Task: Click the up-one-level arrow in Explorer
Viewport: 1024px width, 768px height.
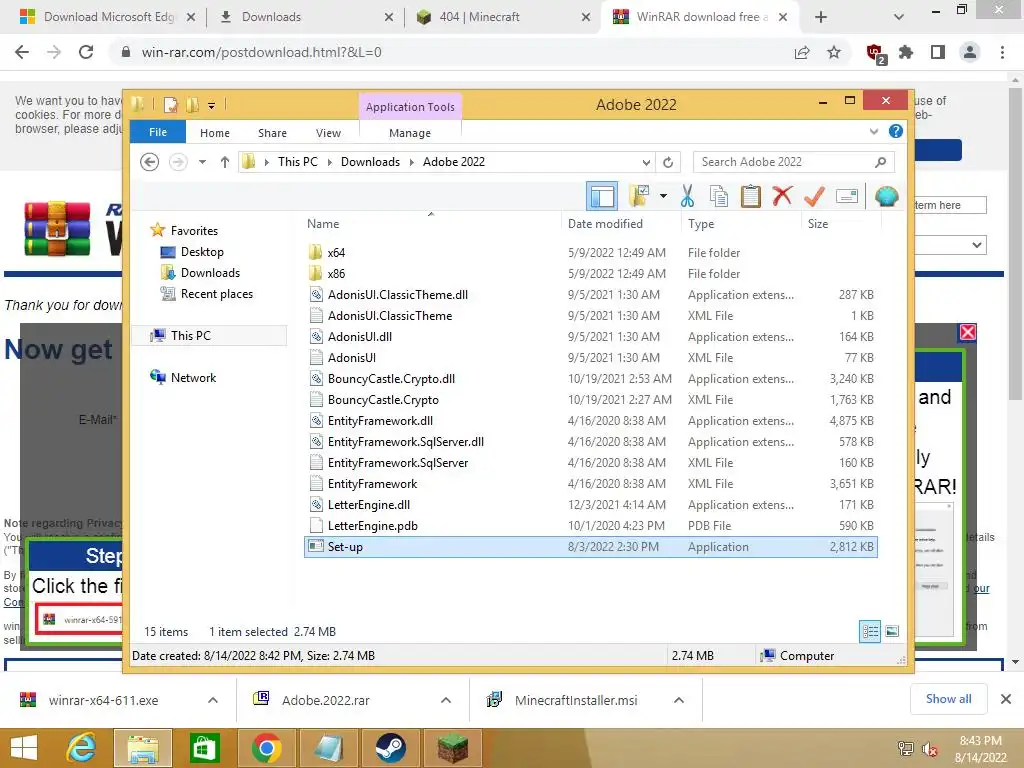Action: pos(225,162)
